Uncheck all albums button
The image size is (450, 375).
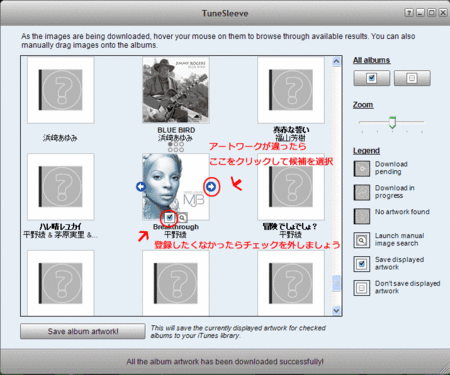coord(412,78)
